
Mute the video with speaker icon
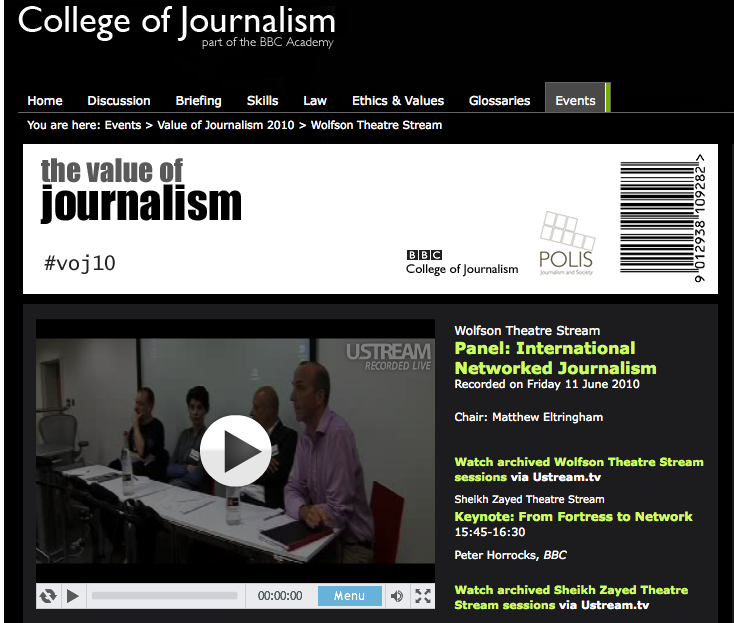coord(397,596)
